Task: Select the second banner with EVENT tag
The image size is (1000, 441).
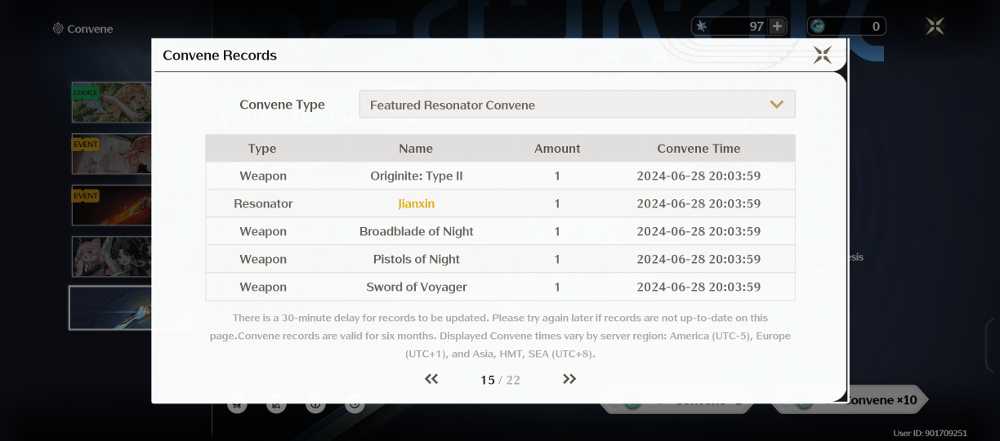Action: click(111, 154)
